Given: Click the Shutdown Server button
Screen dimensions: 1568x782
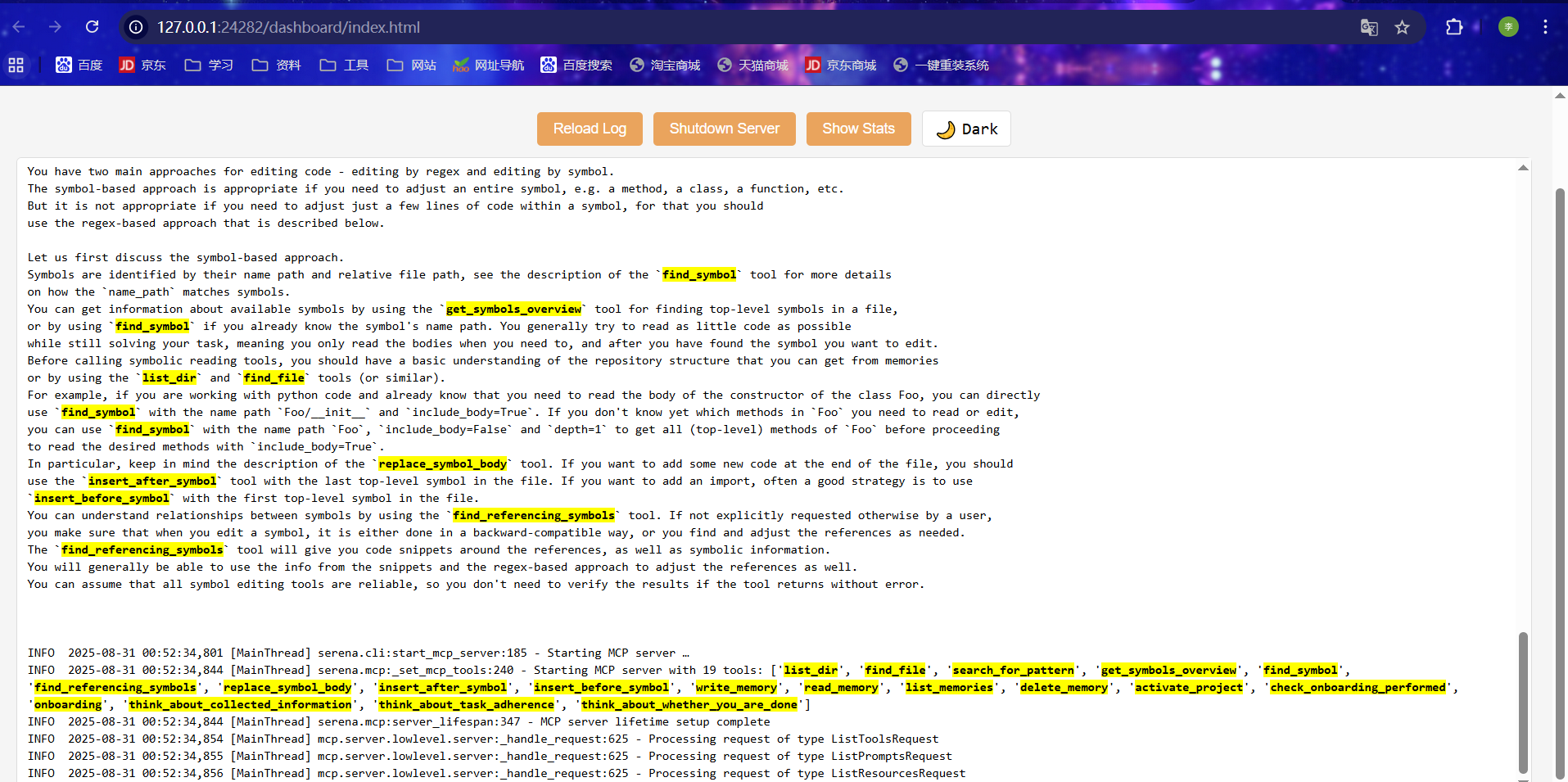Looking at the screenshot, I should pyautogui.click(x=725, y=129).
